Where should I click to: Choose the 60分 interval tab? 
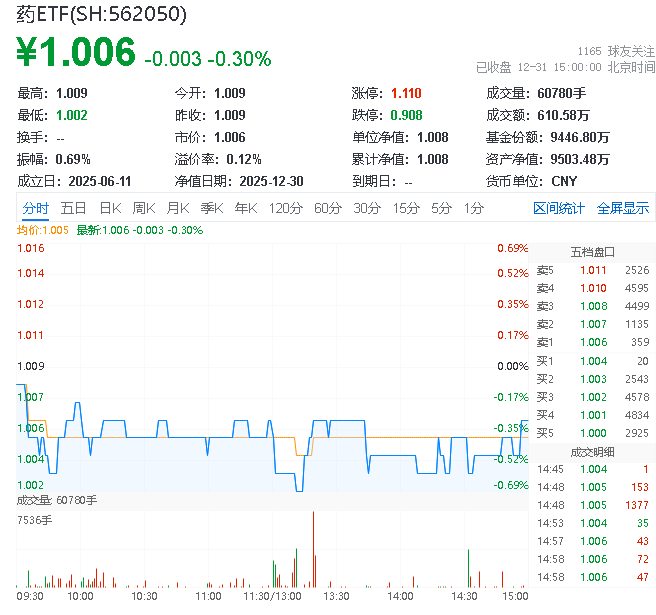[x=328, y=208]
